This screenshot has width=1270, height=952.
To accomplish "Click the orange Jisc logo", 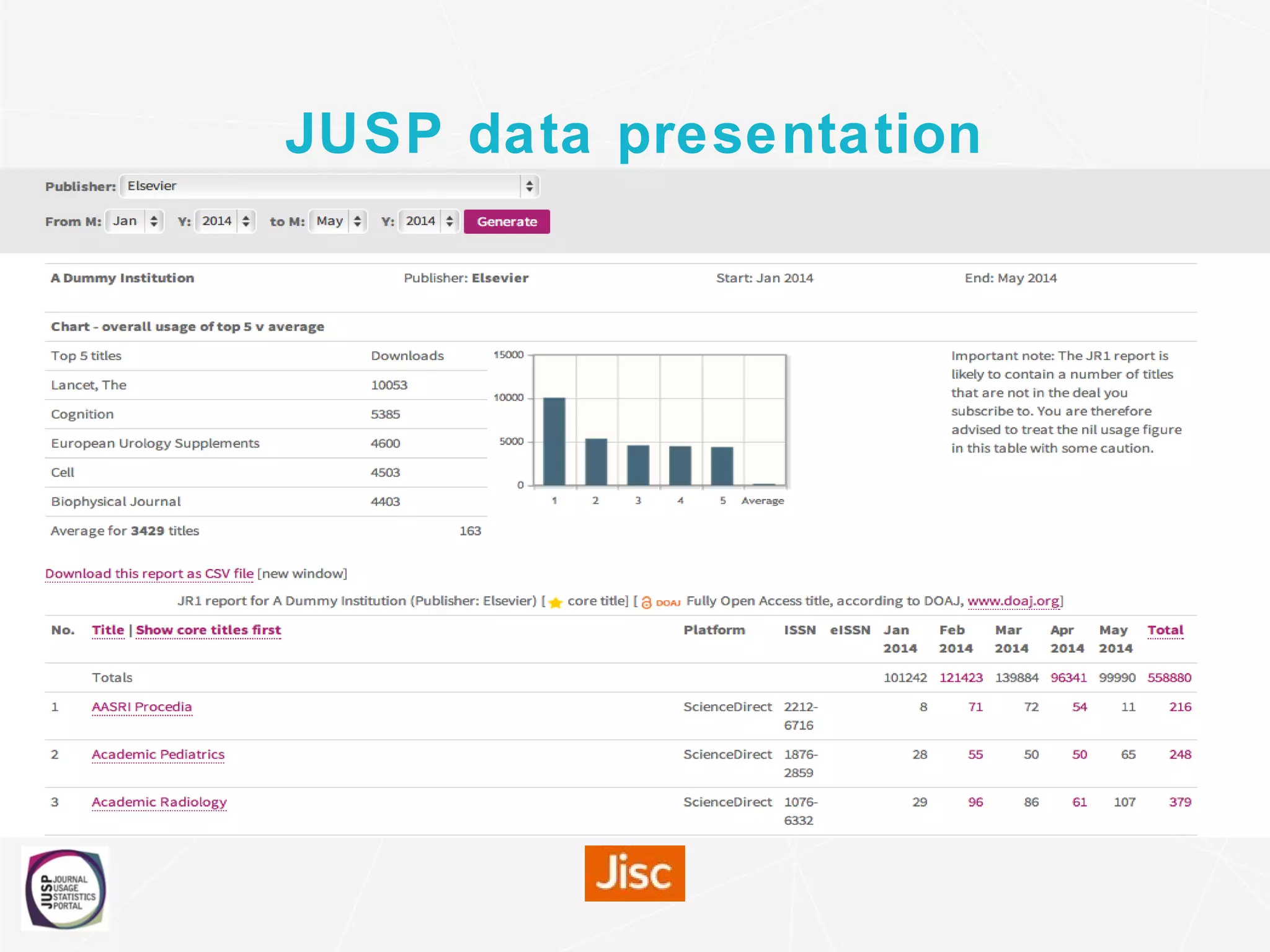I will click(x=635, y=873).
